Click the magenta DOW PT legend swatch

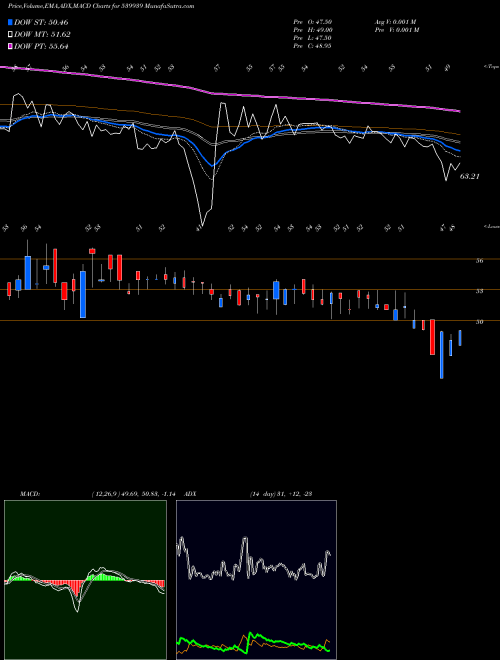point(10,46)
